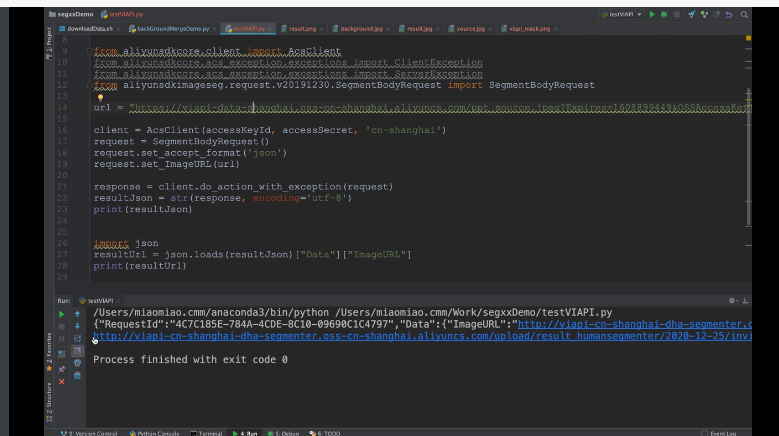This screenshot has height=436, width=779.
Task: Close the viapi_mask.png tab
Action: click(x=555, y=29)
